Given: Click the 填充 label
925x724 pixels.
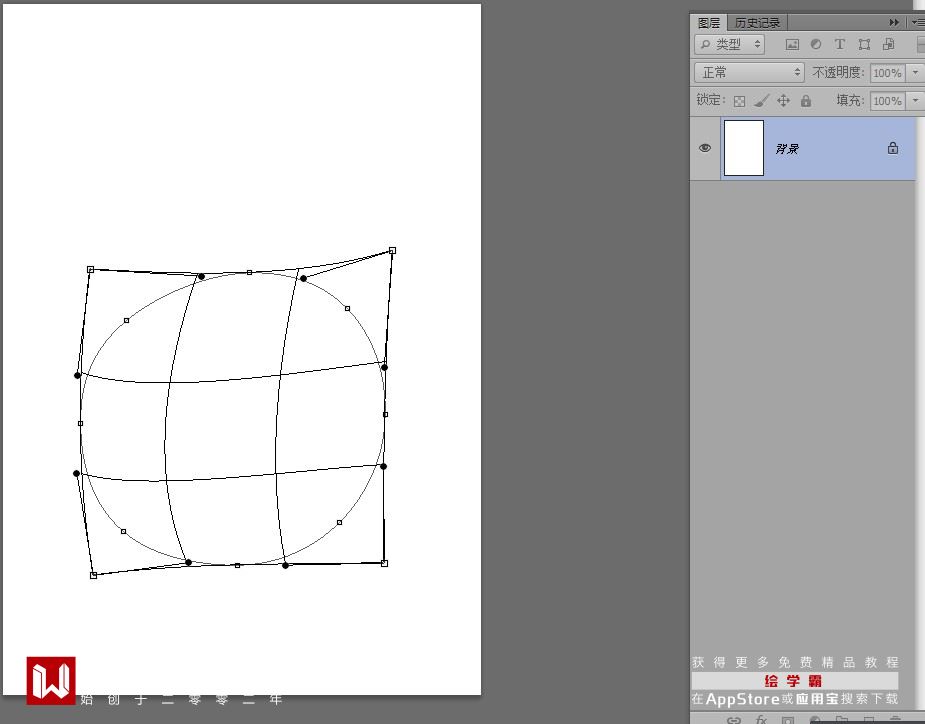Looking at the screenshot, I should 850,100.
